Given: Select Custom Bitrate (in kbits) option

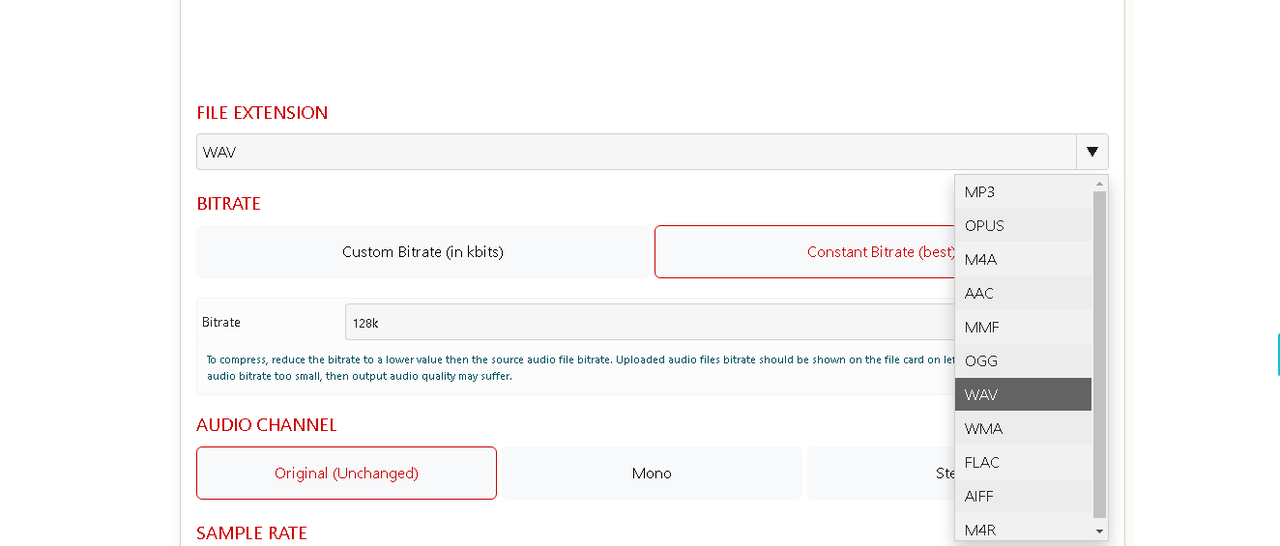Looking at the screenshot, I should (423, 252).
